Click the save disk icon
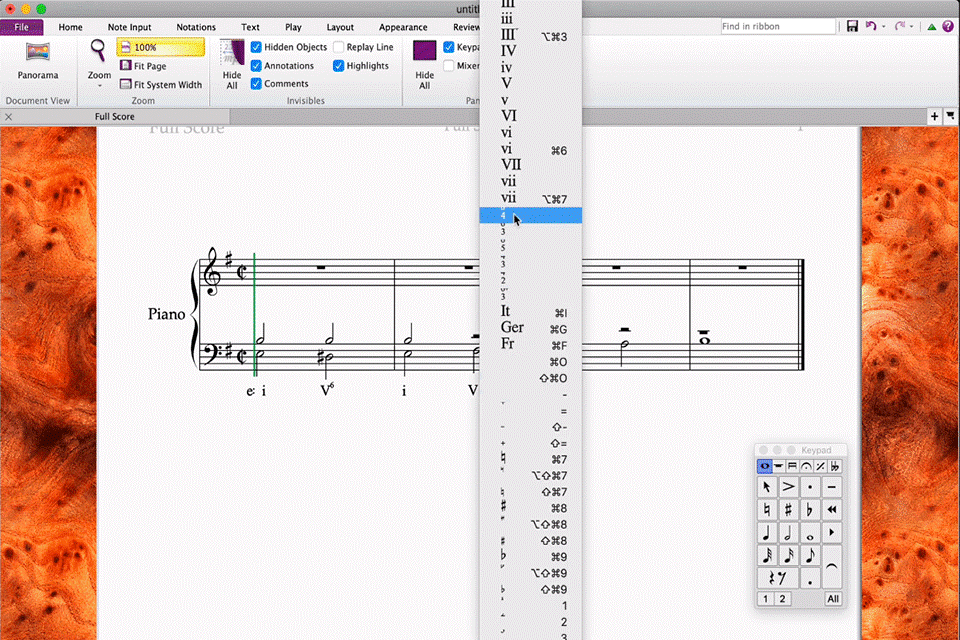This screenshot has width=960, height=640. (x=852, y=26)
